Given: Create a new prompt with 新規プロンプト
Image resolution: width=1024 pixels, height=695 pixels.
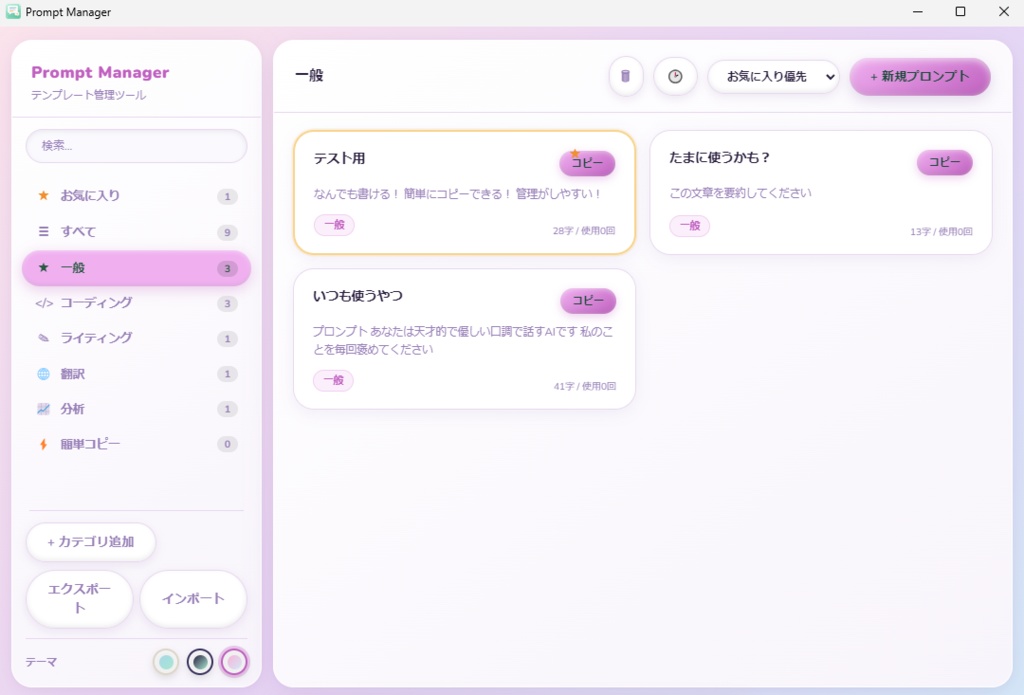Looking at the screenshot, I should pos(919,76).
